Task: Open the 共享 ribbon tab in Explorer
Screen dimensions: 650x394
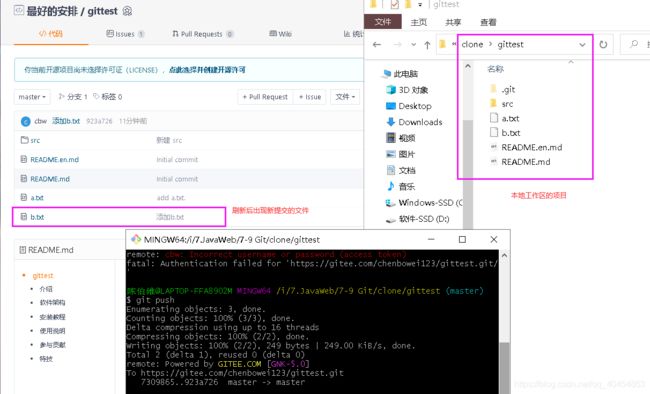Action: pos(453,22)
